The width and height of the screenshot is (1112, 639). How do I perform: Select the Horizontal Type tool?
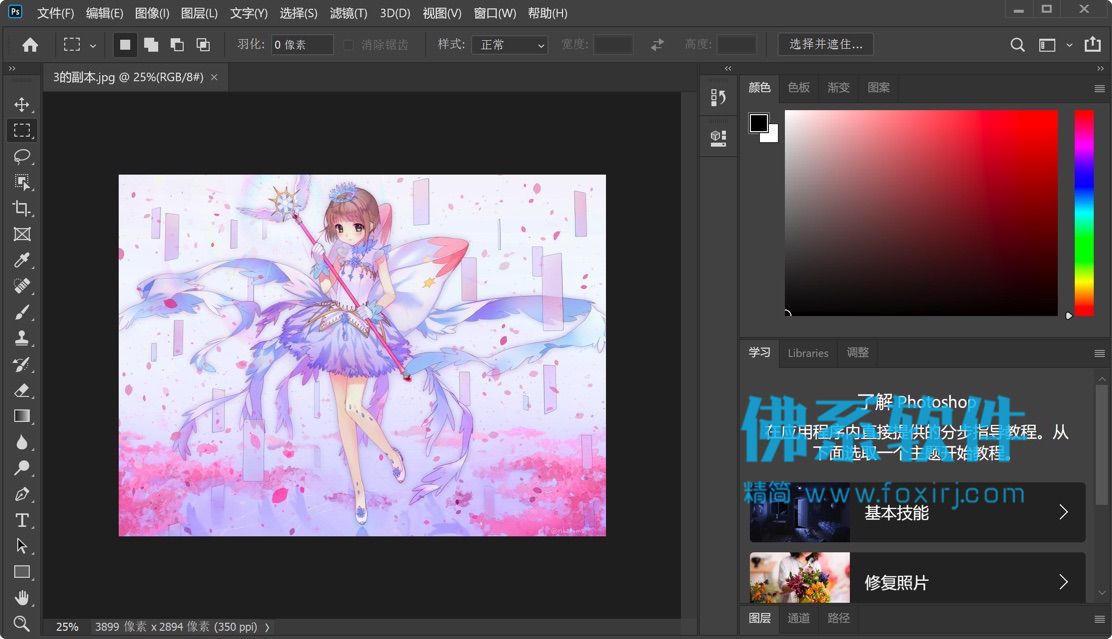pyautogui.click(x=22, y=521)
